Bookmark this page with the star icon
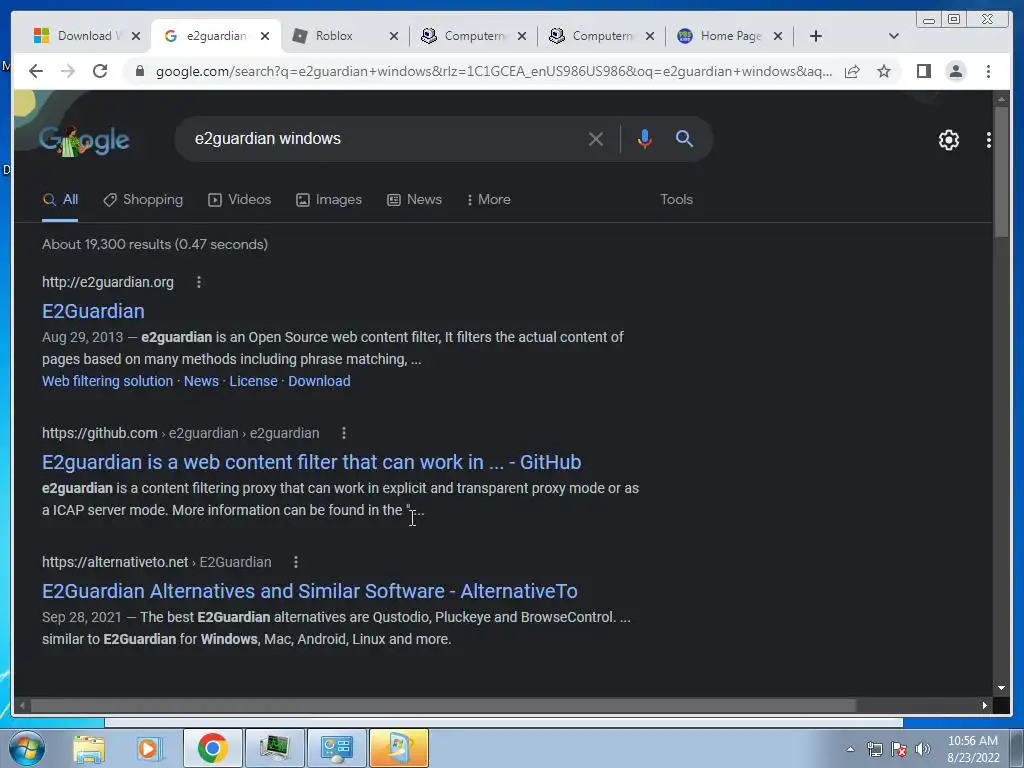This screenshot has height=768, width=1024. (884, 71)
